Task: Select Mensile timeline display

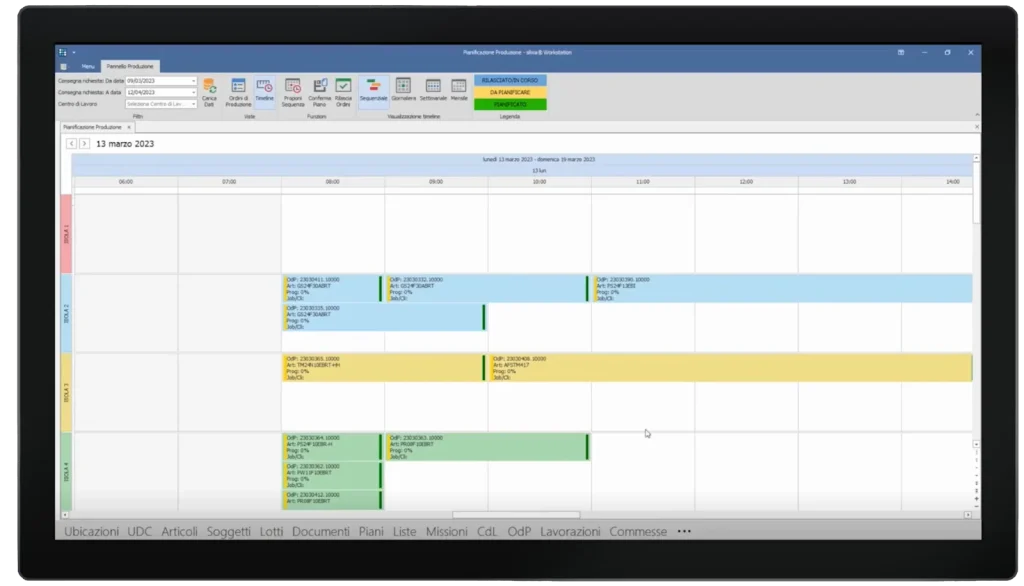Action: coord(459,91)
